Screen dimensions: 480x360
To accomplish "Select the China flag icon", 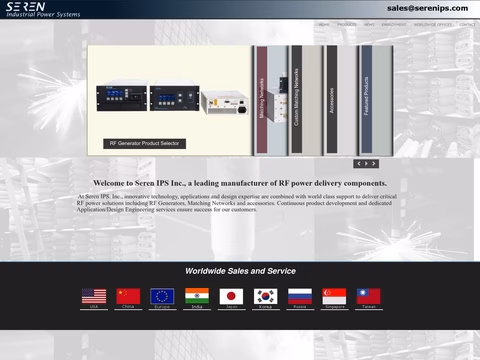I will click(128, 296).
